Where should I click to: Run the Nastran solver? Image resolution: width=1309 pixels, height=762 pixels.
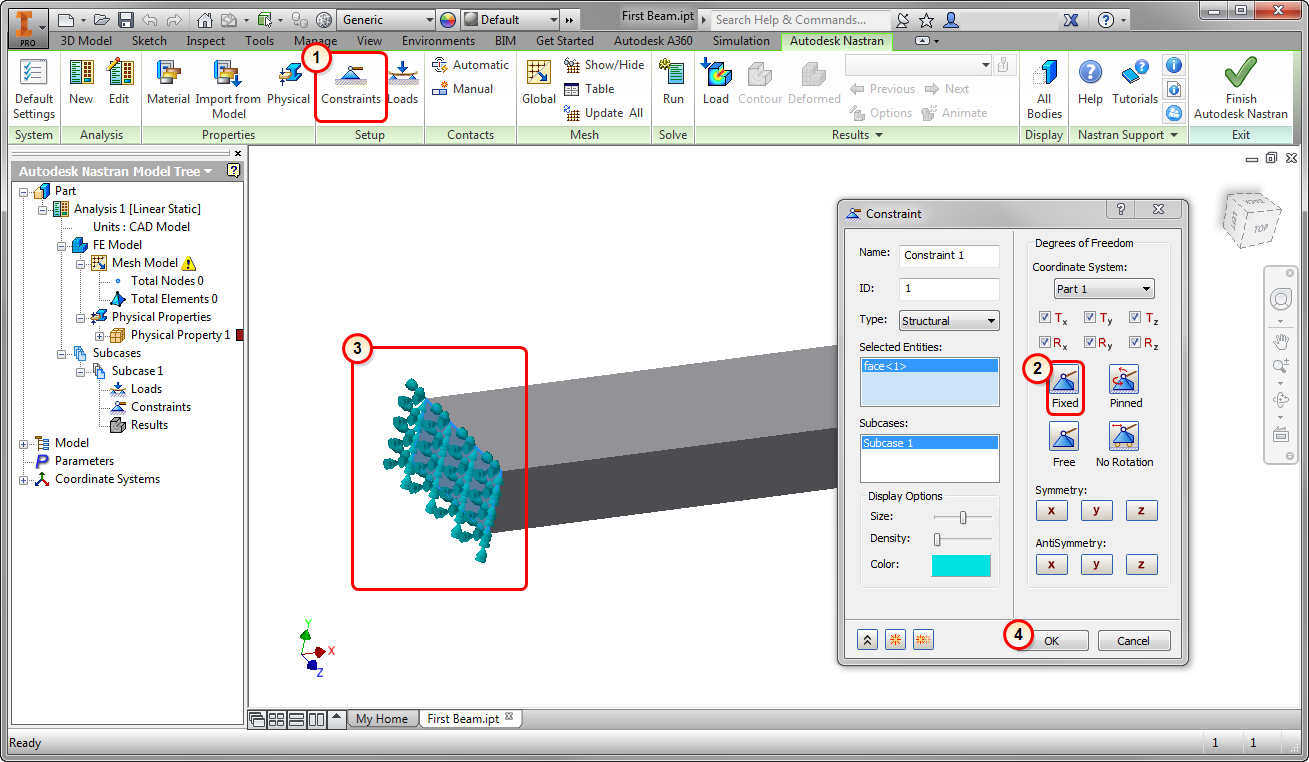673,82
